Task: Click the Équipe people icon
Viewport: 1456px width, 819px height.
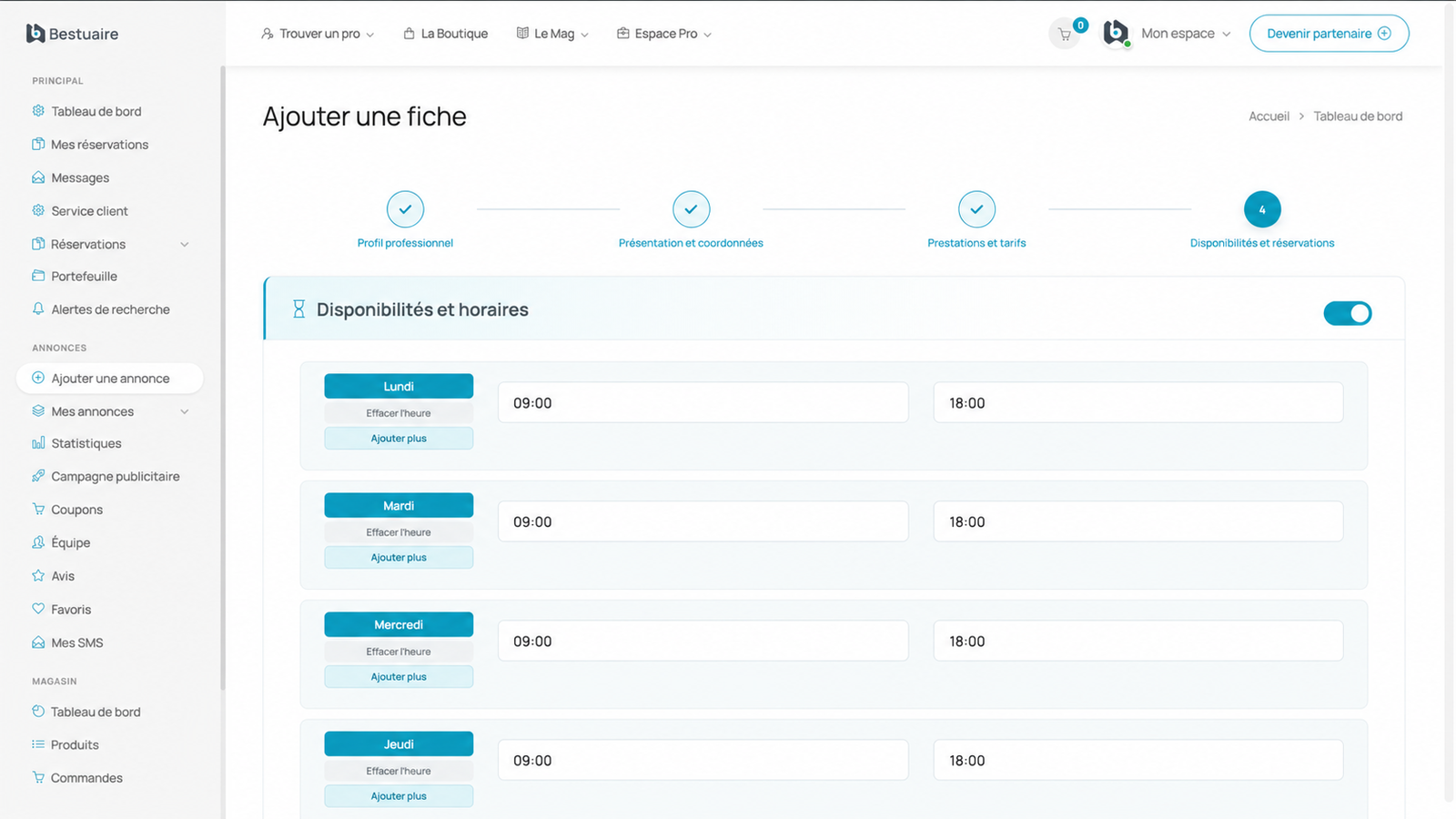Action: (x=38, y=542)
